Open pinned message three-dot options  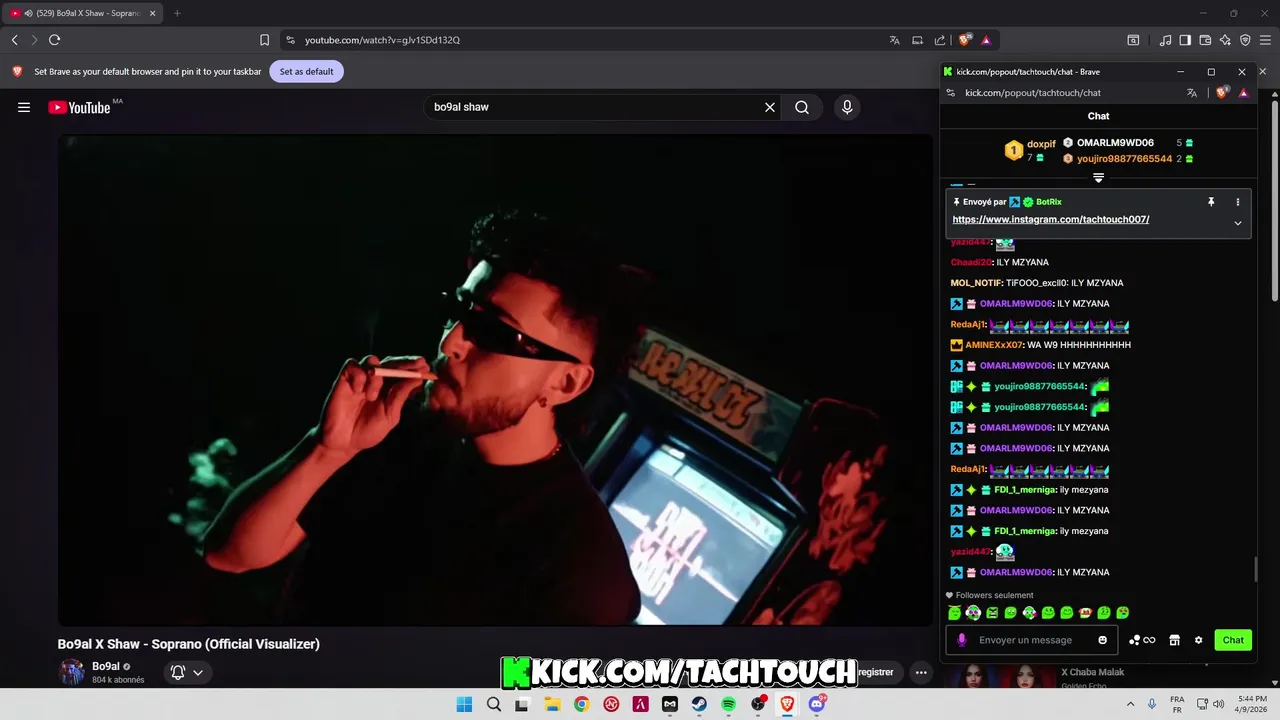coord(1238,202)
